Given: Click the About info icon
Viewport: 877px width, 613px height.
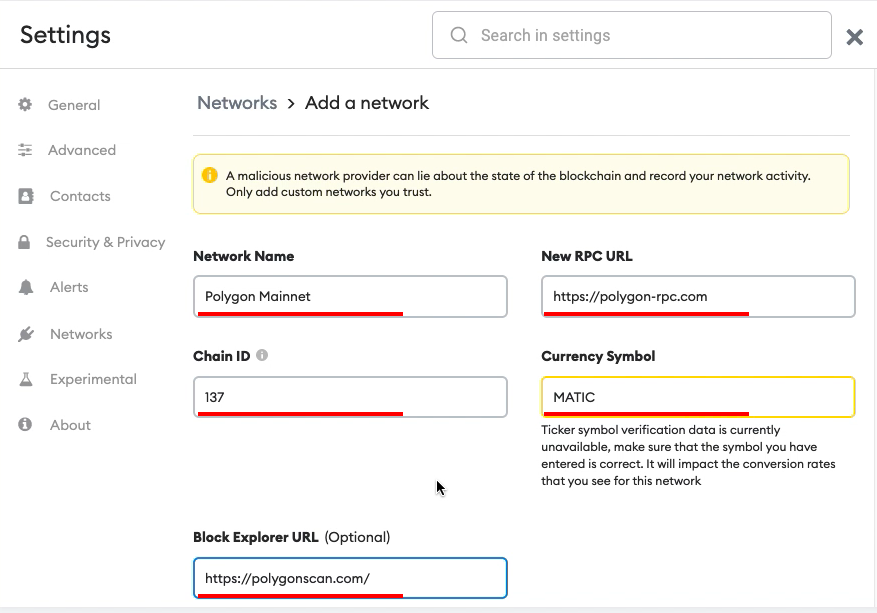Looking at the screenshot, I should [x=25, y=425].
